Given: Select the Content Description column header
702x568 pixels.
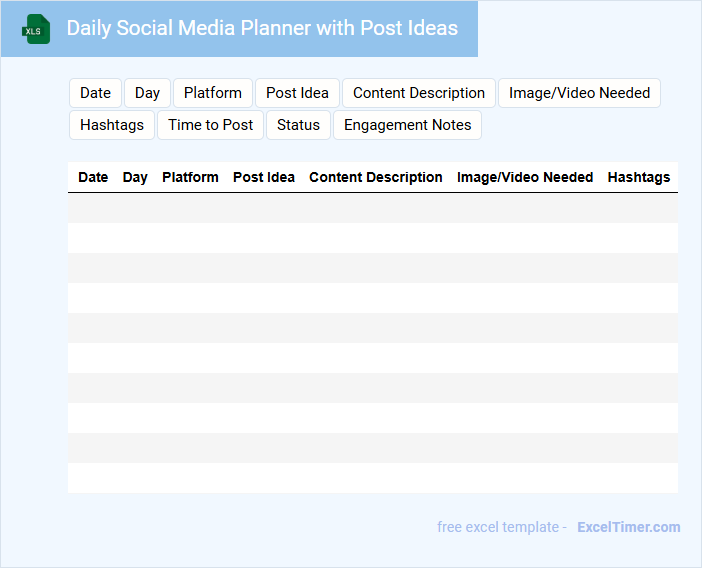Looking at the screenshot, I should [376, 177].
